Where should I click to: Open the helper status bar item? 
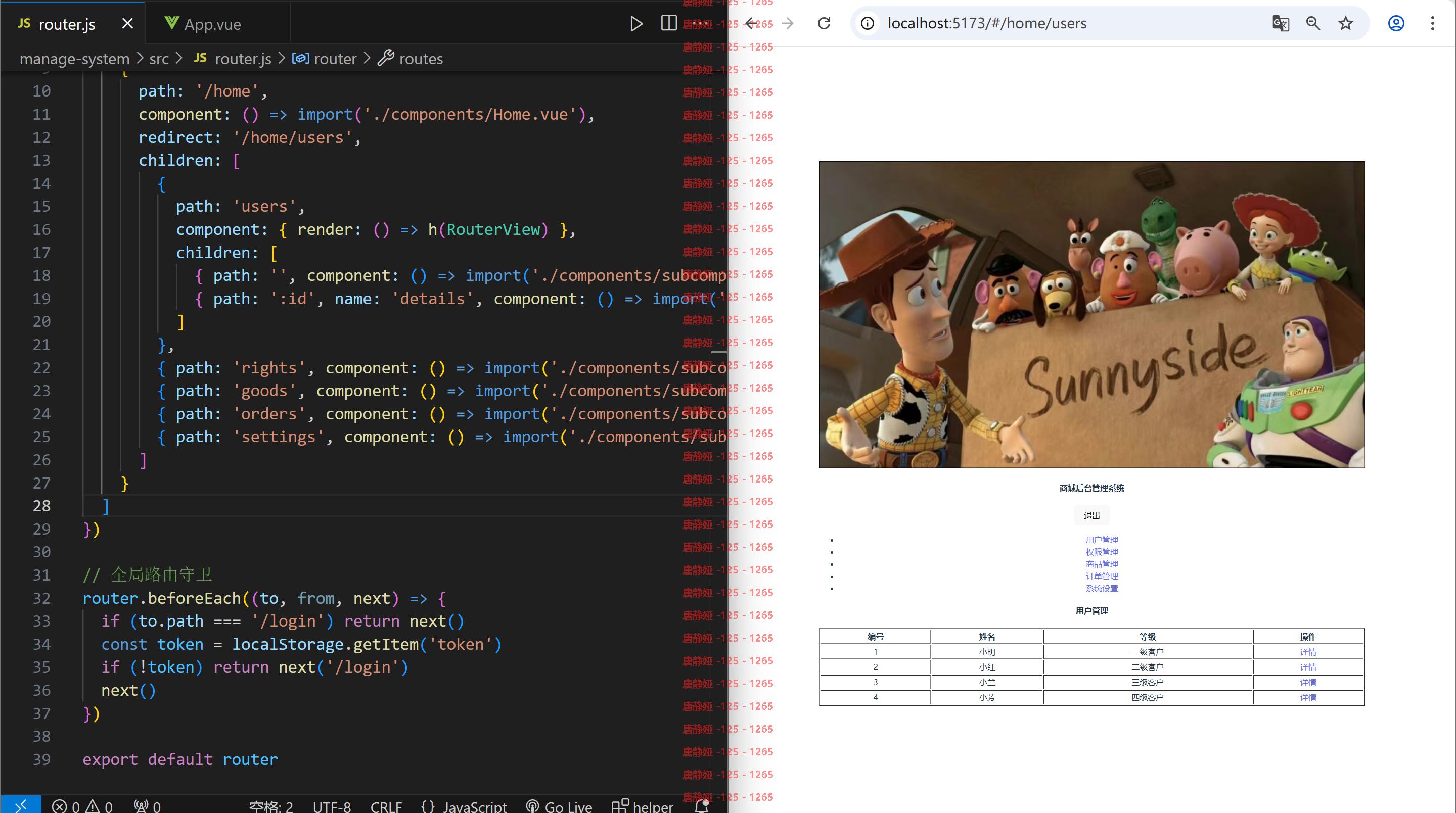click(643, 806)
